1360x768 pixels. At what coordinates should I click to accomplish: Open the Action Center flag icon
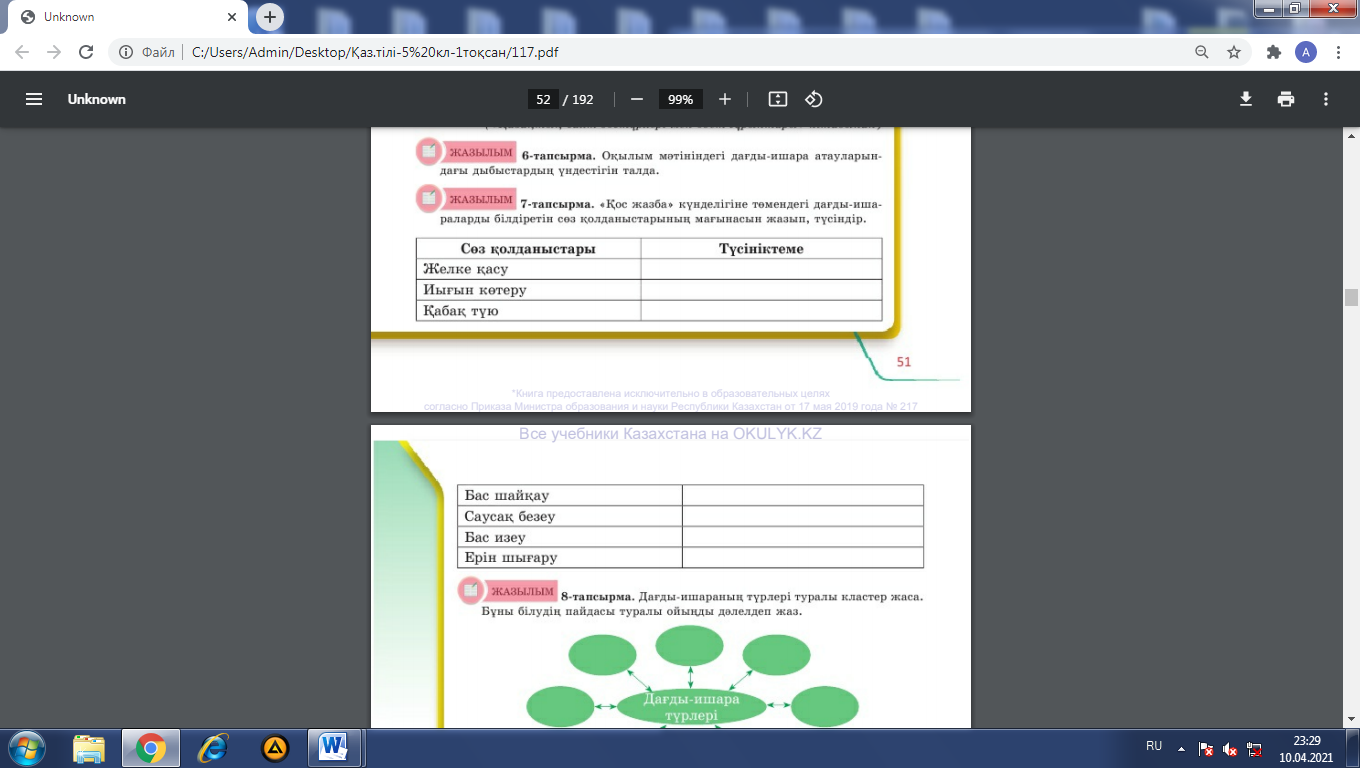1206,749
